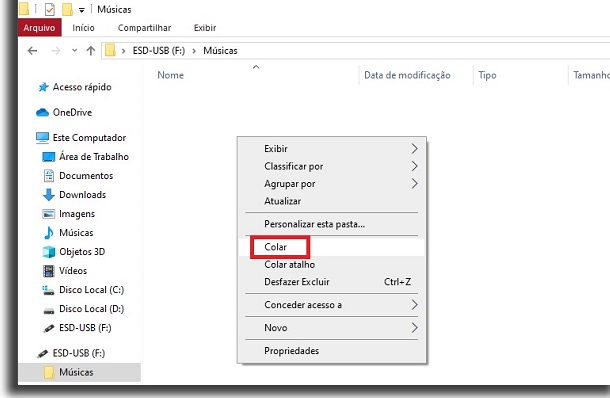Open Acesso rápido in the sidebar
This screenshot has width=610, height=398.
(x=82, y=87)
